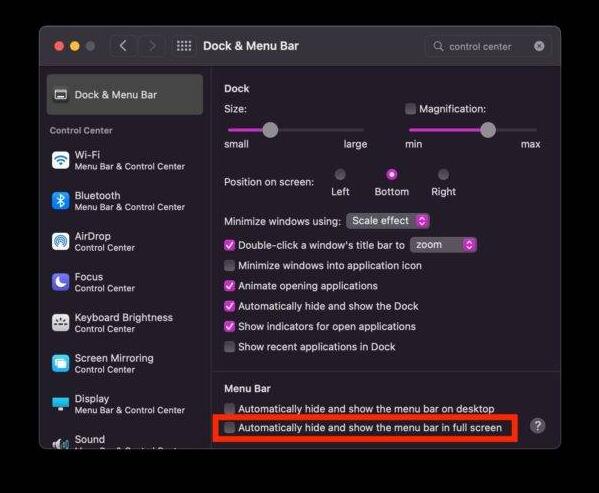Select Left dock position radio button
The image size is (599, 493).
(340, 175)
